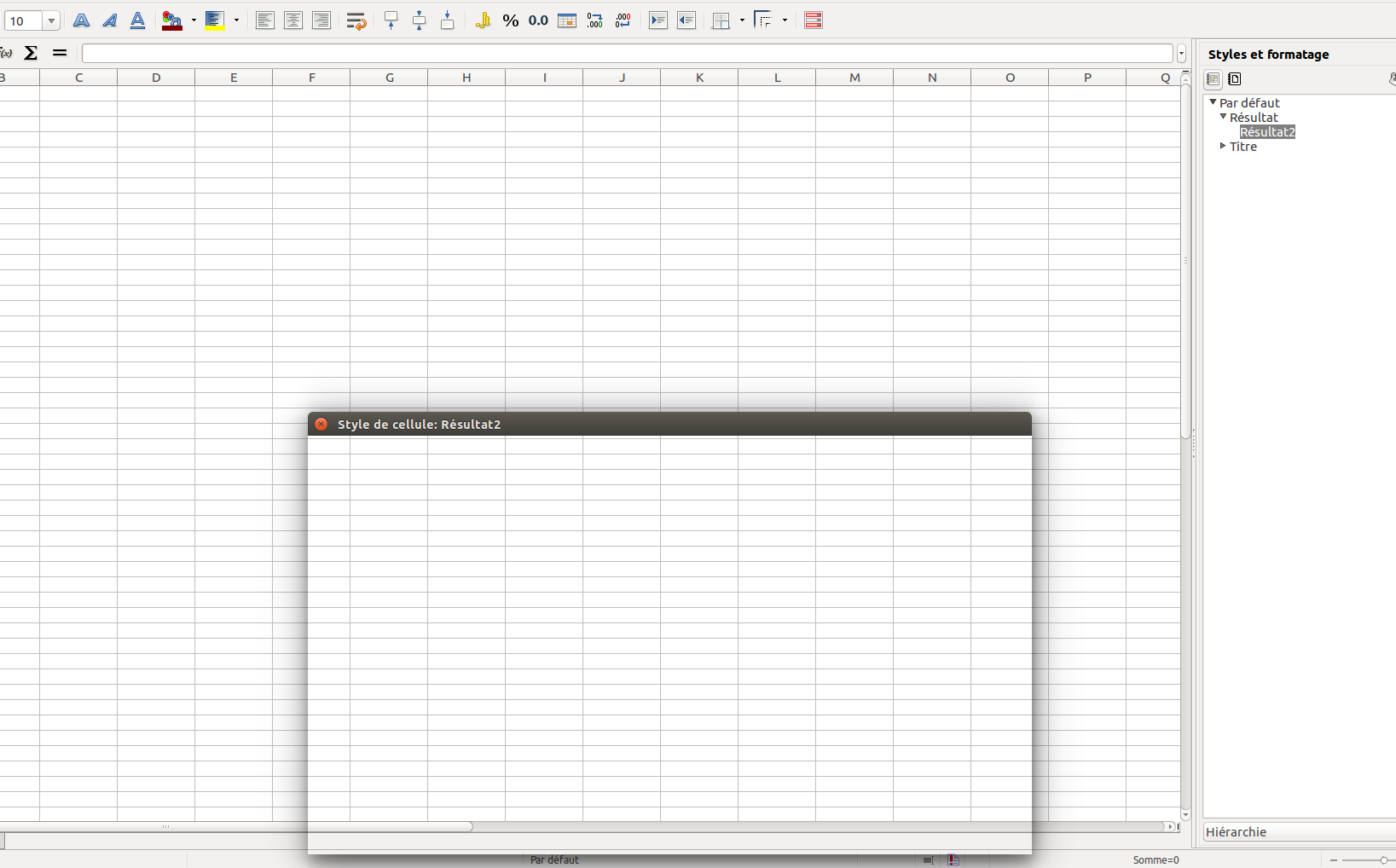The image size is (1396, 868).
Task: Toggle the wrap text icon
Action: [x=356, y=20]
